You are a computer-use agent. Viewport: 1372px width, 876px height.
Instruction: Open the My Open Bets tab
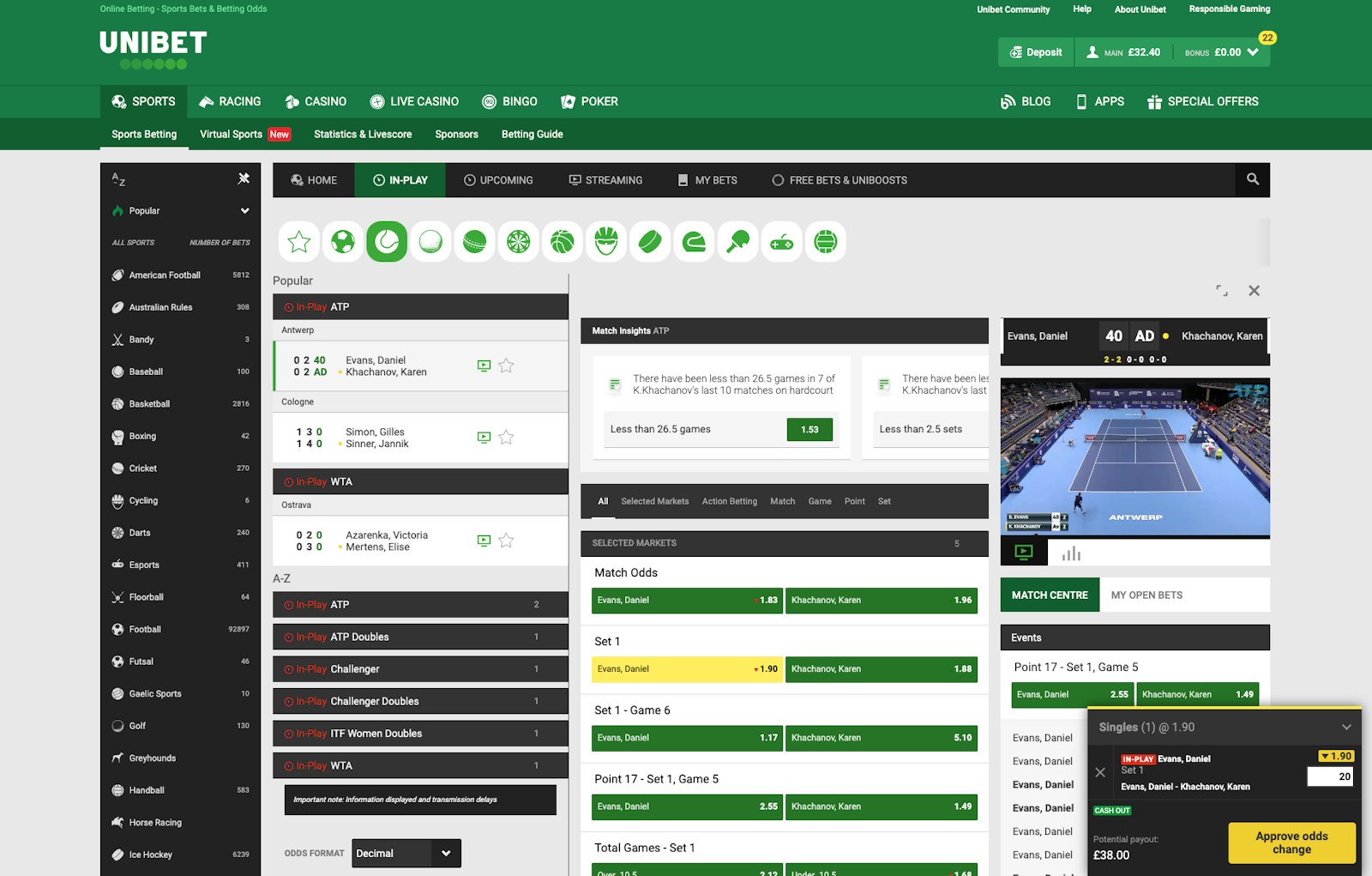pos(1146,595)
